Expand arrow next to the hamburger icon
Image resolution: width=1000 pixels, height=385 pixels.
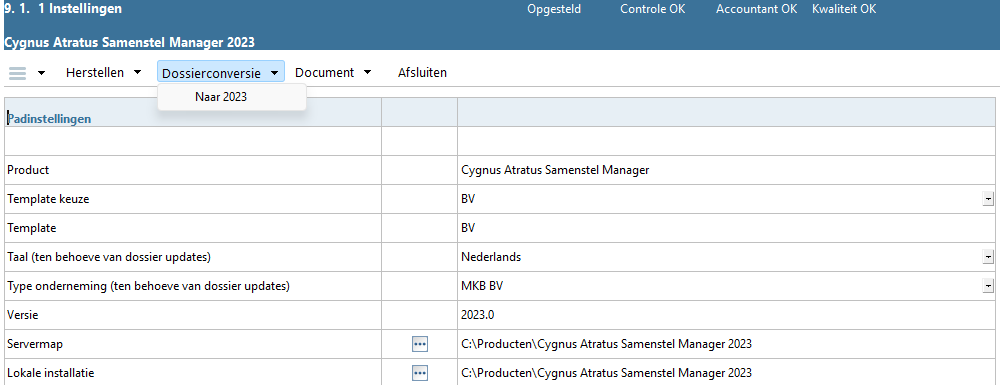point(41,73)
